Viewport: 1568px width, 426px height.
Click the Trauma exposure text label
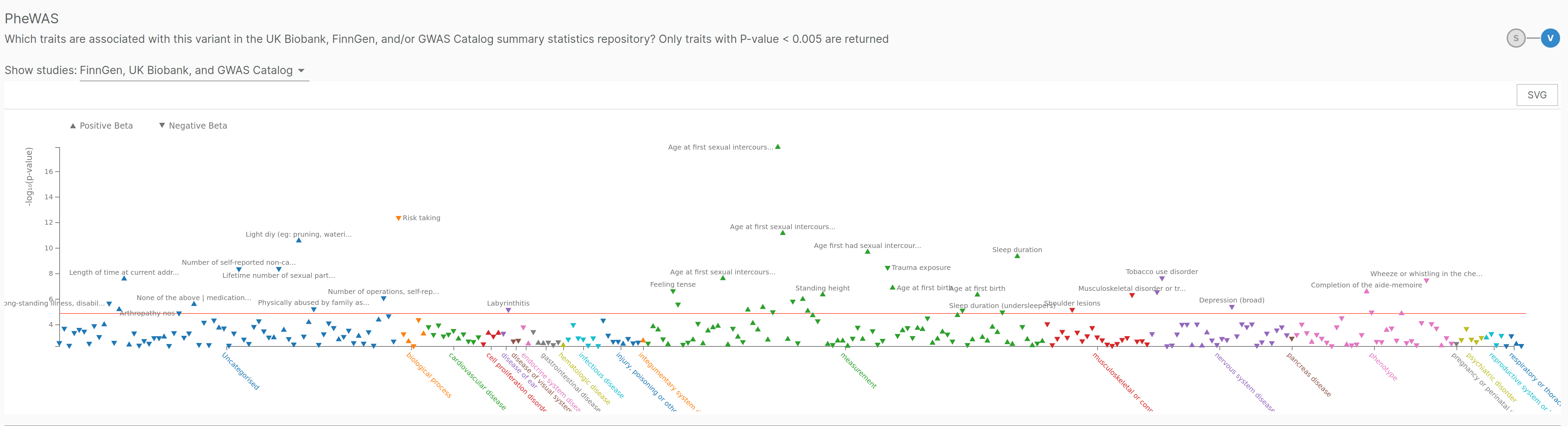click(x=921, y=268)
